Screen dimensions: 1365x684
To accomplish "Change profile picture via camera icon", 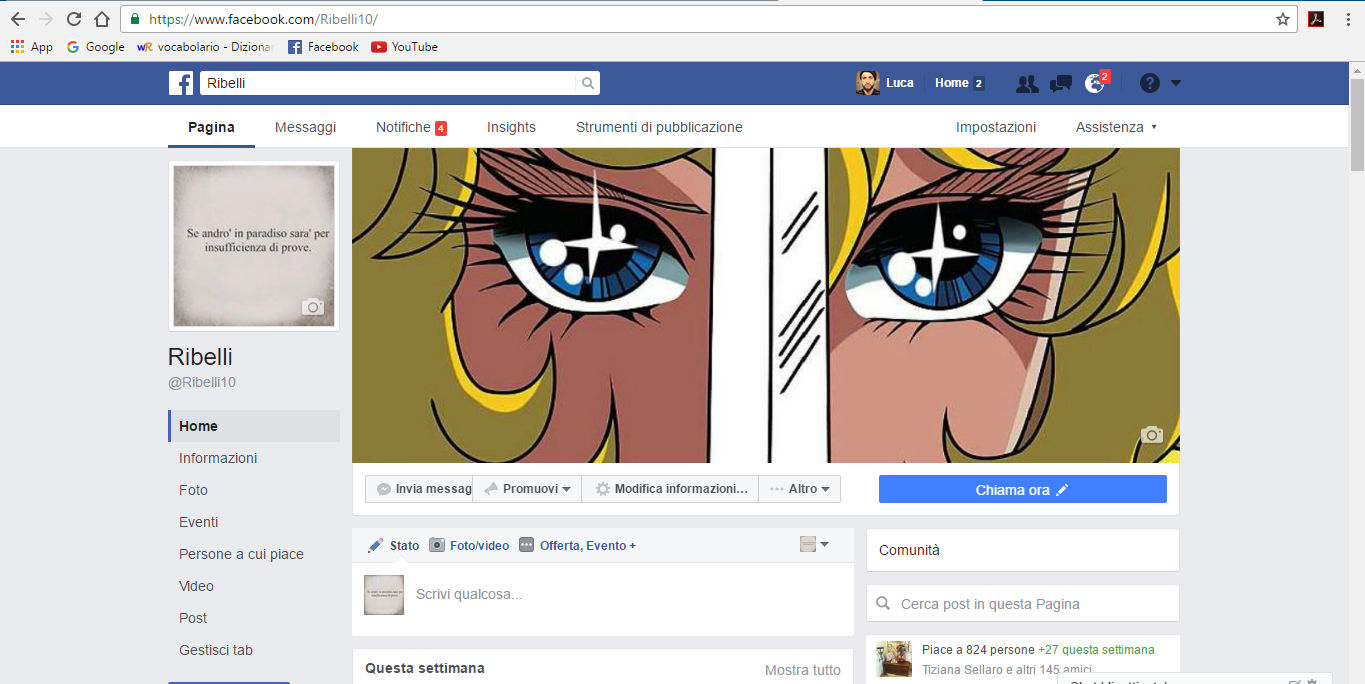I will tap(313, 307).
